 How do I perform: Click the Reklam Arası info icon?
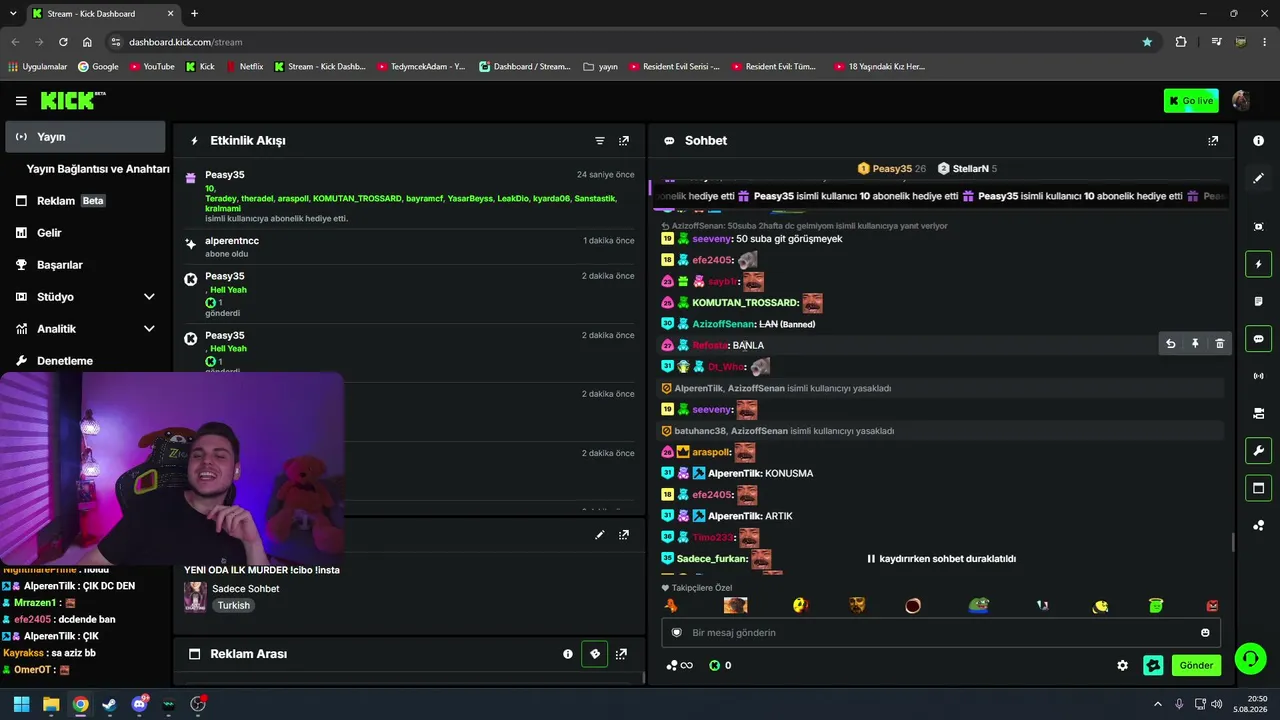coord(568,654)
